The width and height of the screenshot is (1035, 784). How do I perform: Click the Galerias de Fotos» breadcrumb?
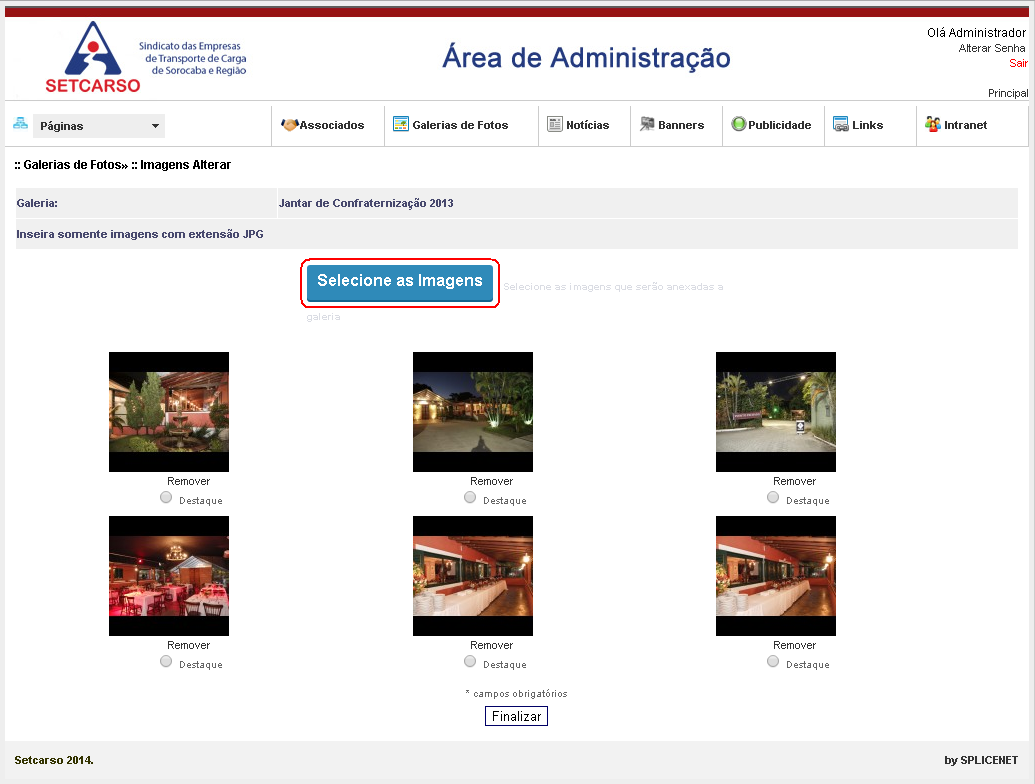click(75, 165)
